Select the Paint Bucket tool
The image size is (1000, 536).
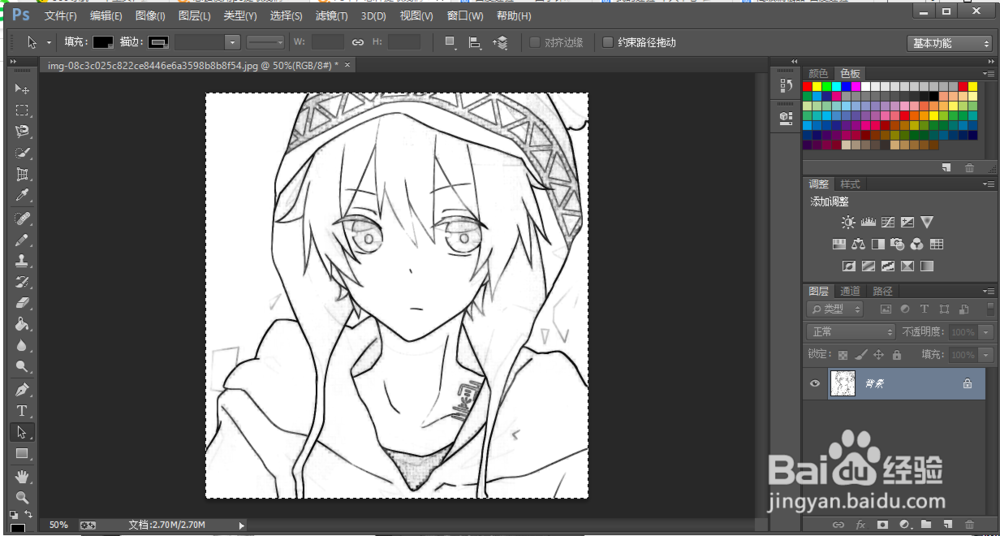click(22, 324)
